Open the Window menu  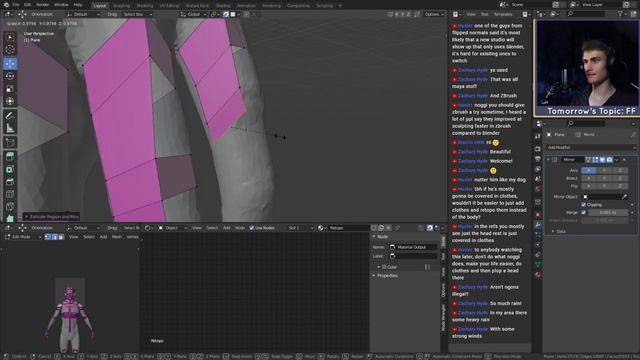(x=61, y=5)
